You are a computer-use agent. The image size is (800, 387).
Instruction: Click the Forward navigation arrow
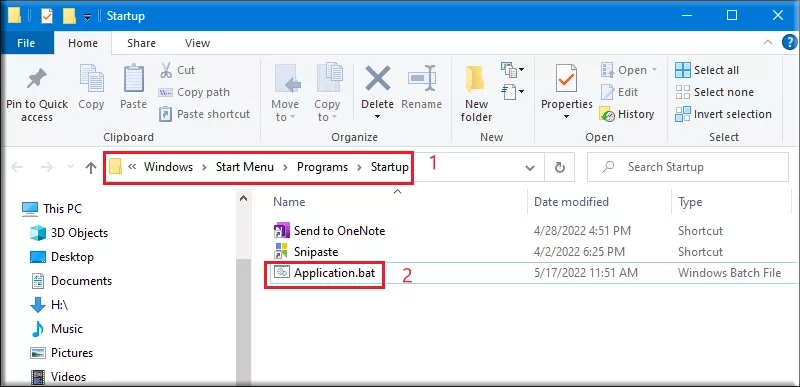pyautogui.click(x=47, y=167)
